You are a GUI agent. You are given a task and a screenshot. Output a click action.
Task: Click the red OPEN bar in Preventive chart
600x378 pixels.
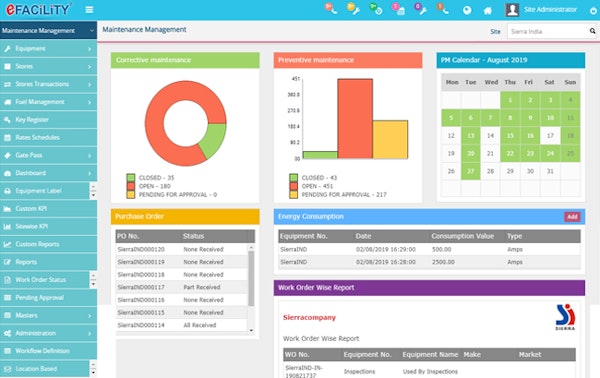(355, 119)
